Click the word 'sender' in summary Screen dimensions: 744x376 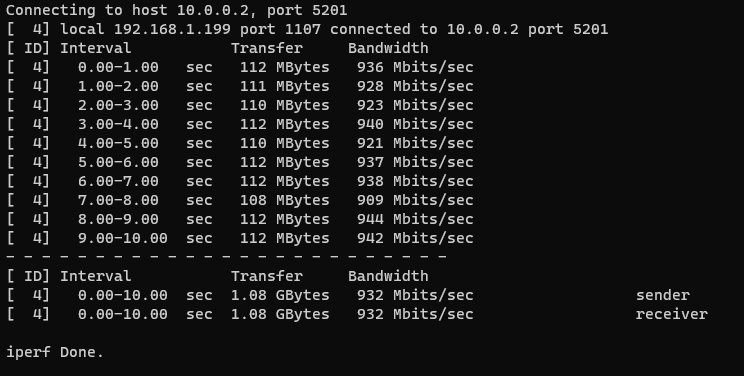(x=663, y=295)
